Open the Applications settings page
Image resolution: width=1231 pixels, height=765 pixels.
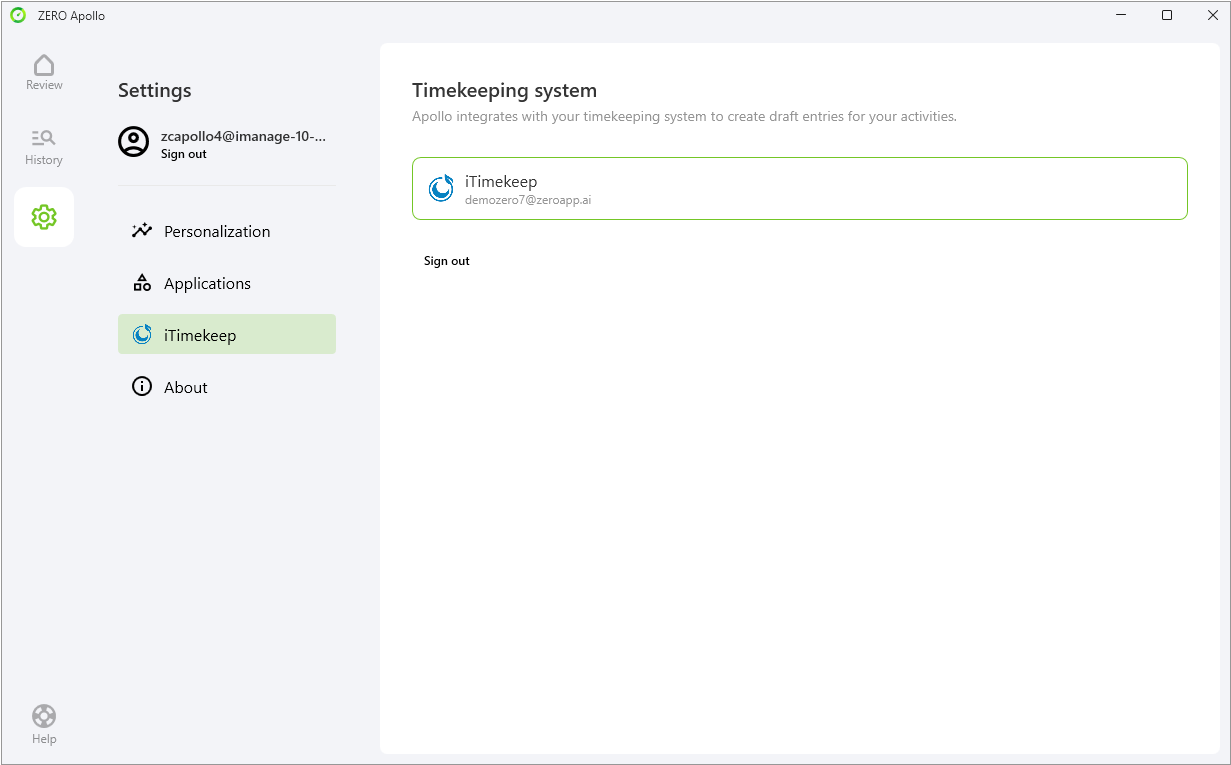point(227,283)
